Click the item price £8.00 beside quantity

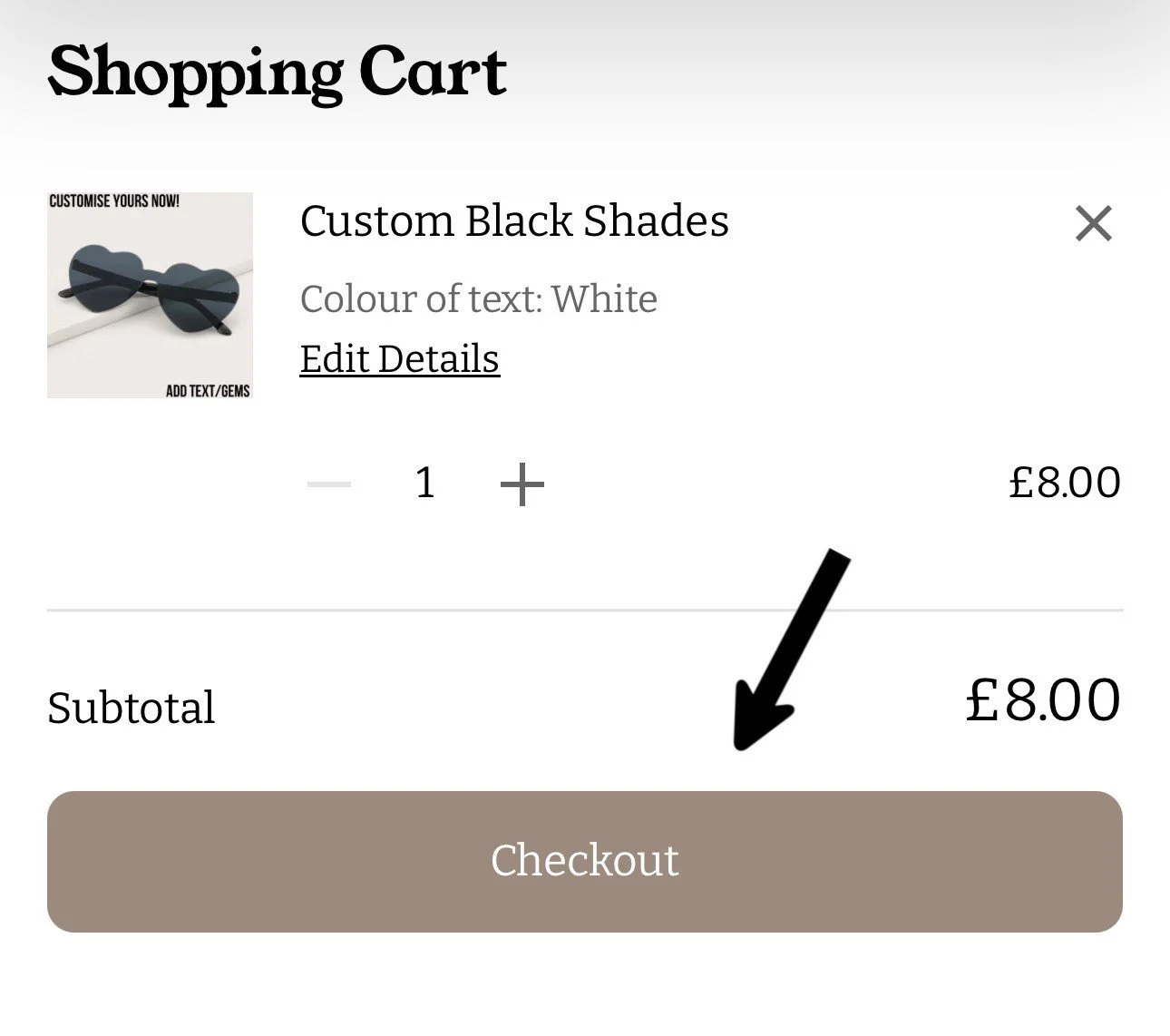pyautogui.click(x=1064, y=483)
